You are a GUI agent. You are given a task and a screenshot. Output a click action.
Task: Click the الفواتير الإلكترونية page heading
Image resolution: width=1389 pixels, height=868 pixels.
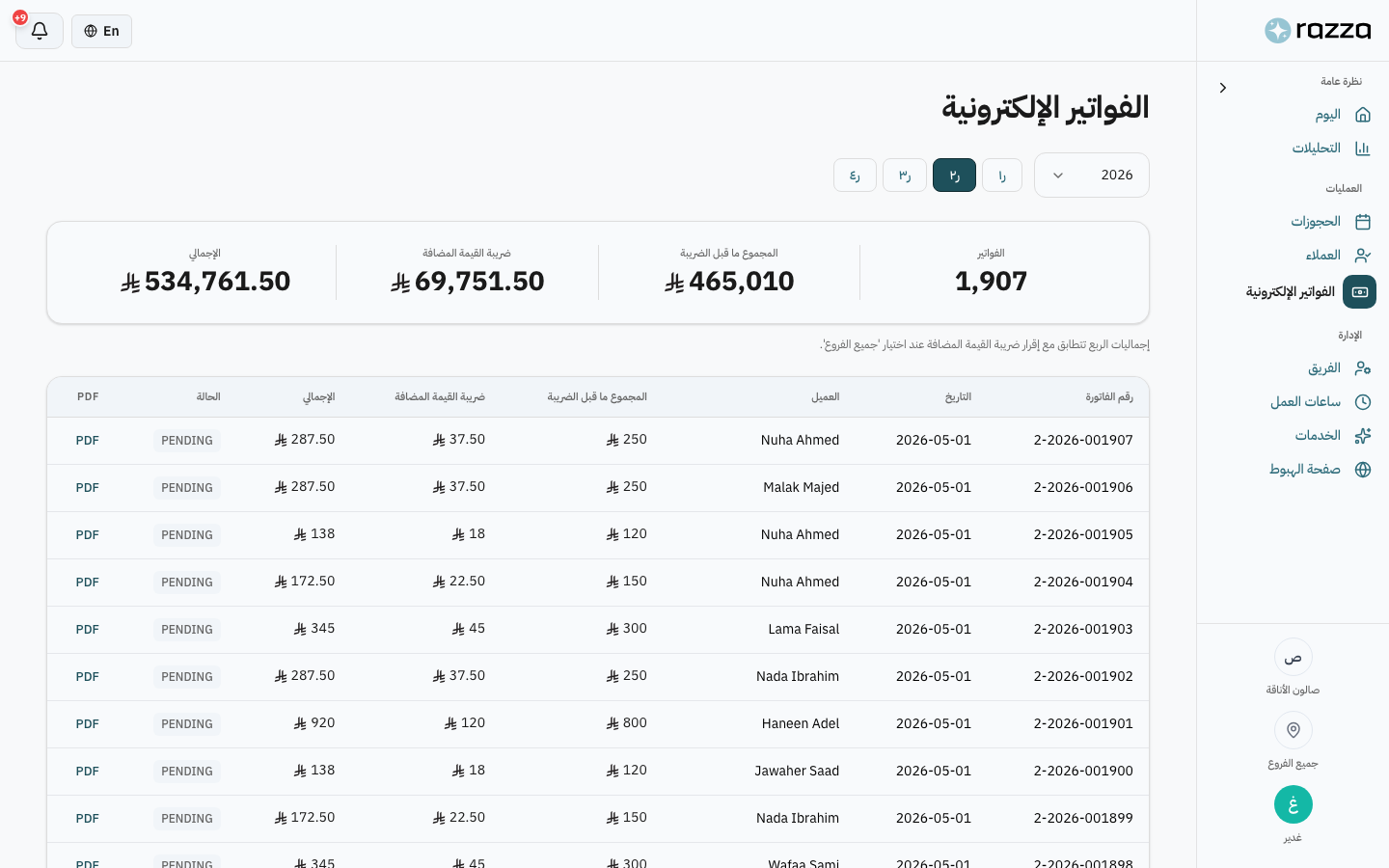1046,108
